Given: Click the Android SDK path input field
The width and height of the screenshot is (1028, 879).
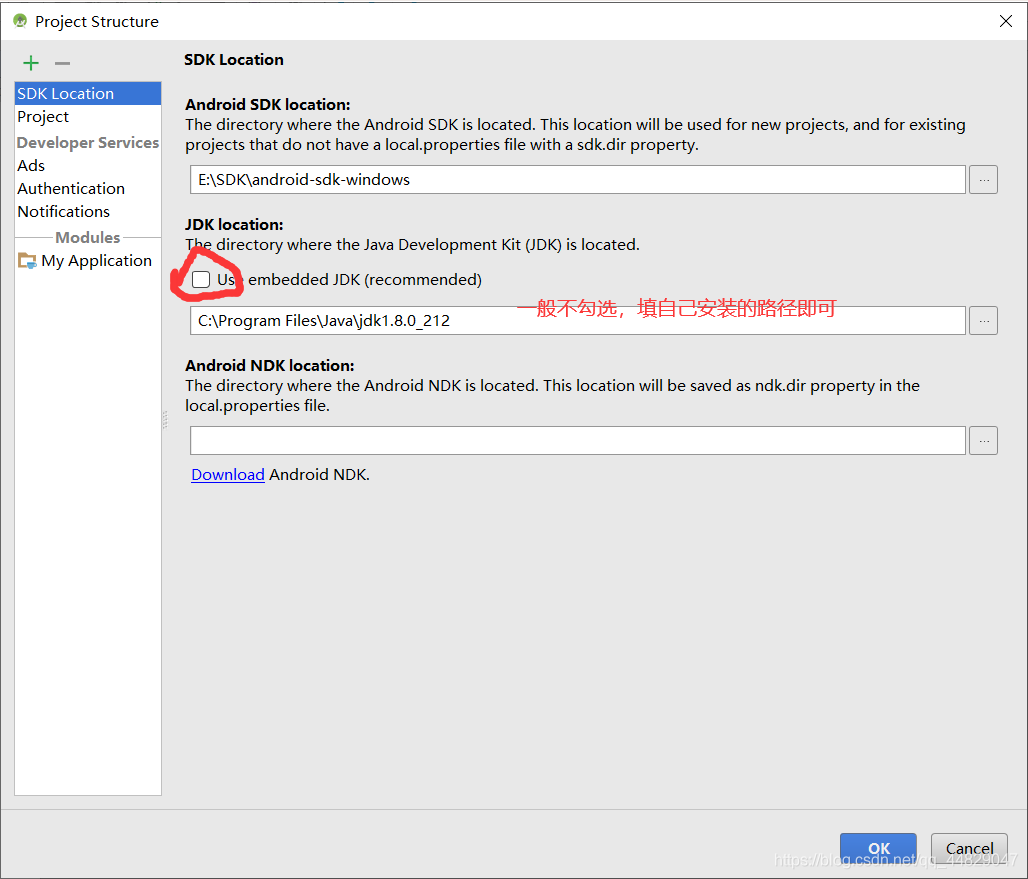Looking at the screenshot, I should 578,180.
